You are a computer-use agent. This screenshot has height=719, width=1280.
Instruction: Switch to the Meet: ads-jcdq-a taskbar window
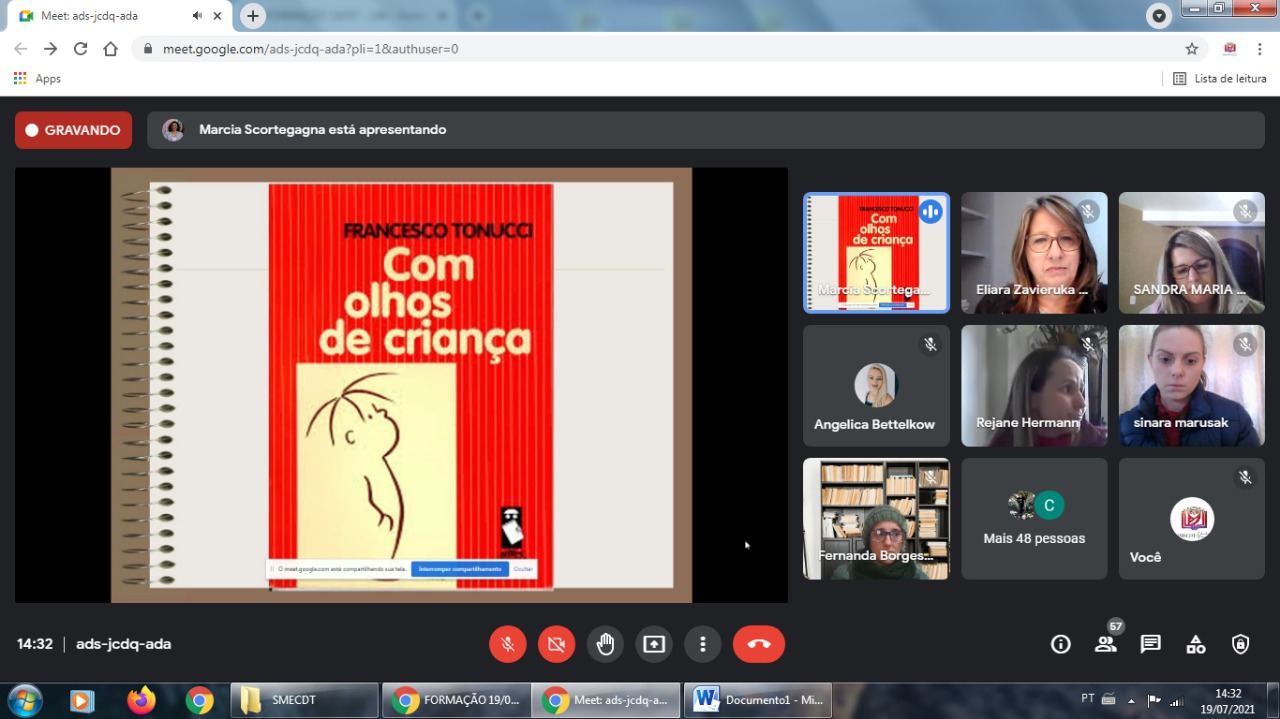coord(606,700)
